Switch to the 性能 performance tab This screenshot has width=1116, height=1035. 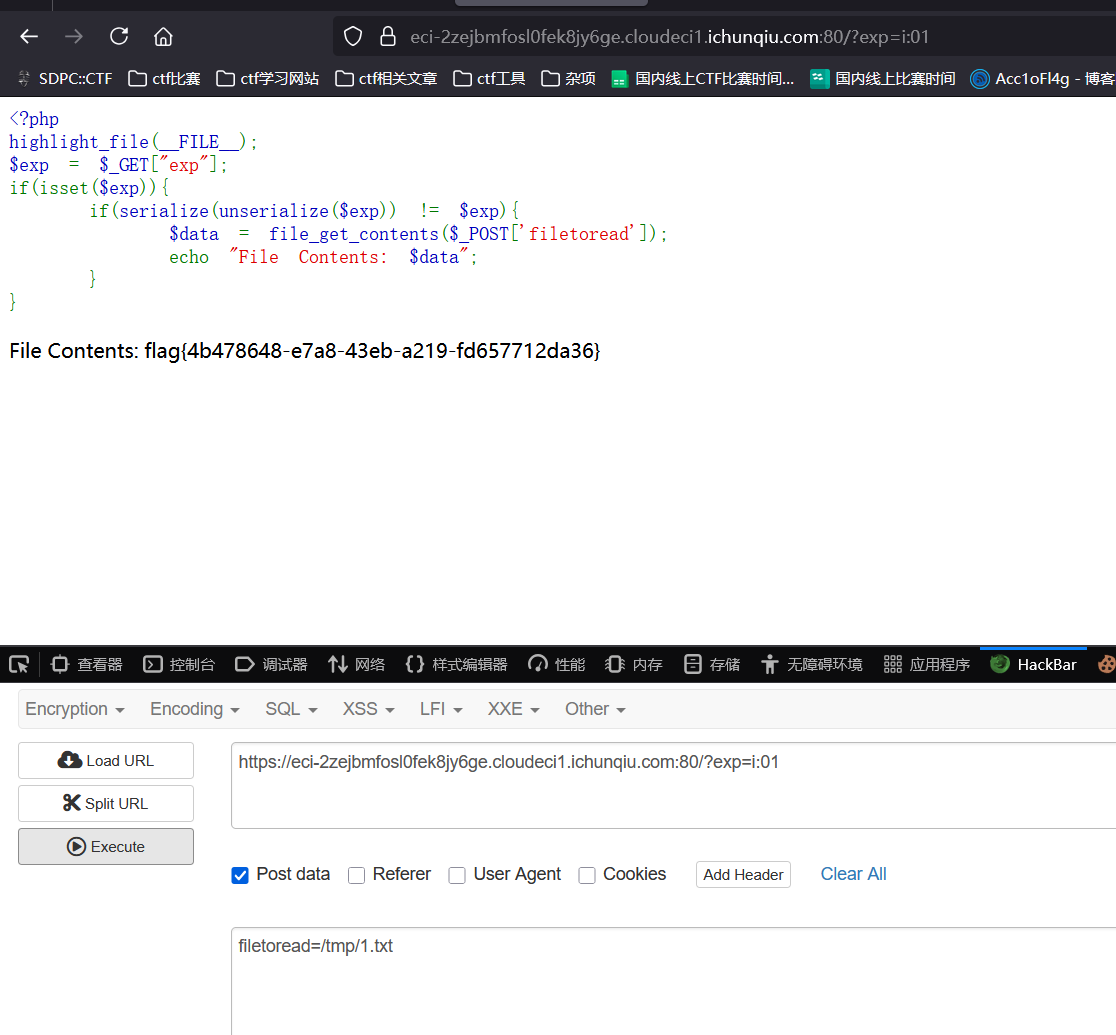557,664
